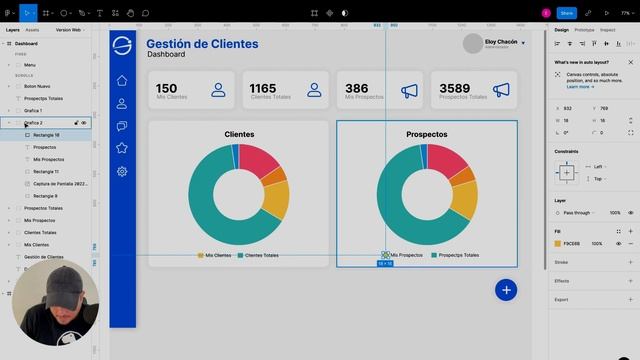Image resolution: width=640 pixels, height=360 pixels.
Task: Select the Hand tool
Action: point(131,13)
